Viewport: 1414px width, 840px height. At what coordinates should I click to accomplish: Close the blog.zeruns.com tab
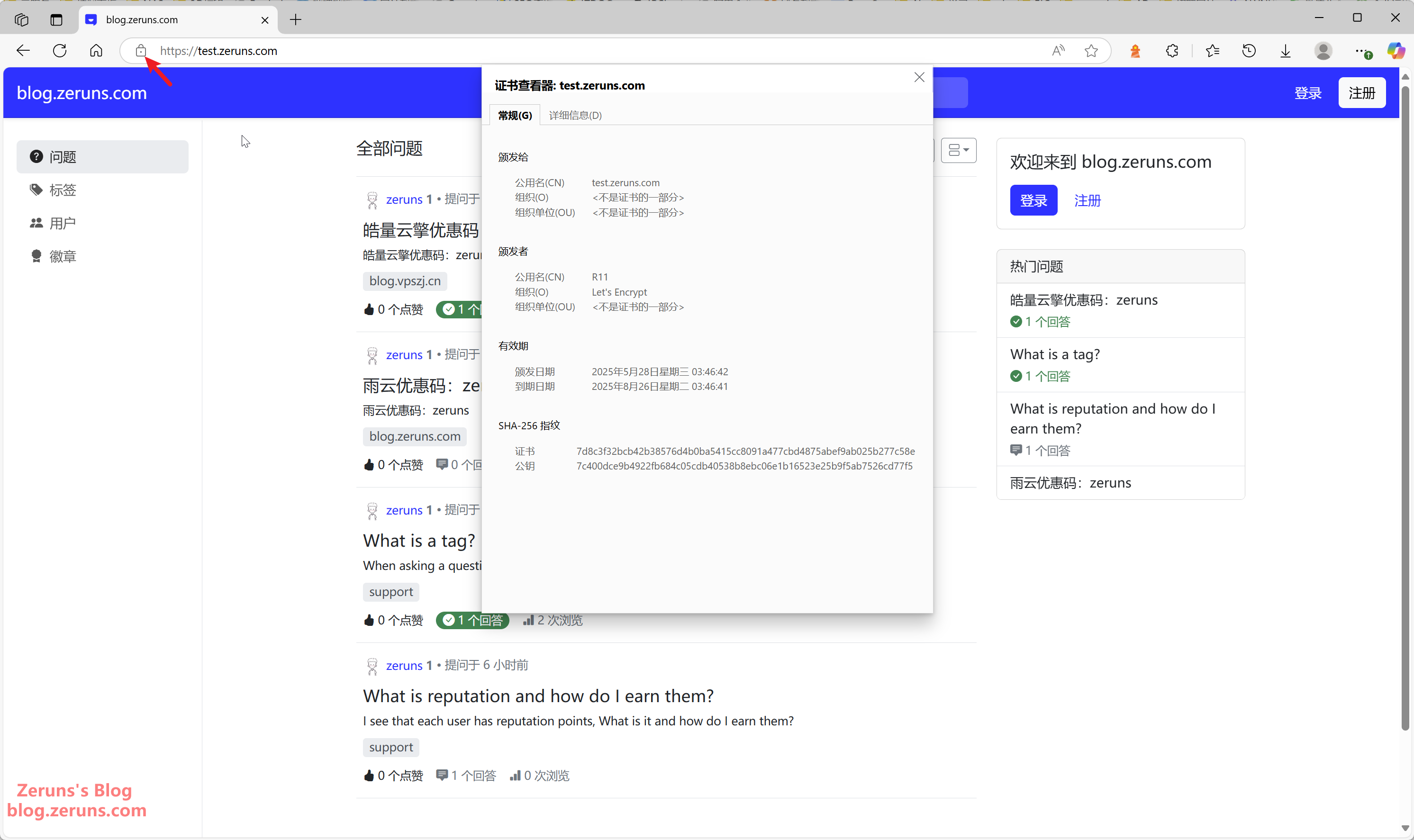pos(265,20)
